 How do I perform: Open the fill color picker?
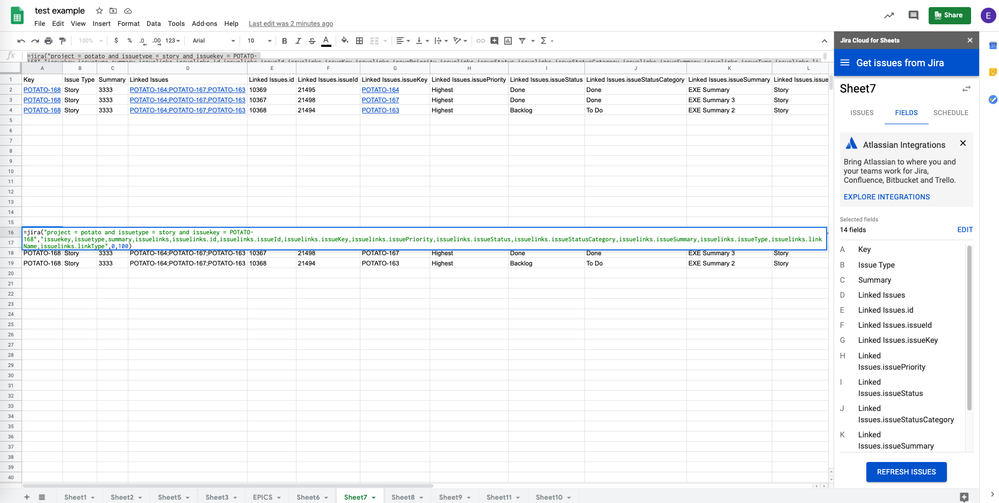(345, 41)
